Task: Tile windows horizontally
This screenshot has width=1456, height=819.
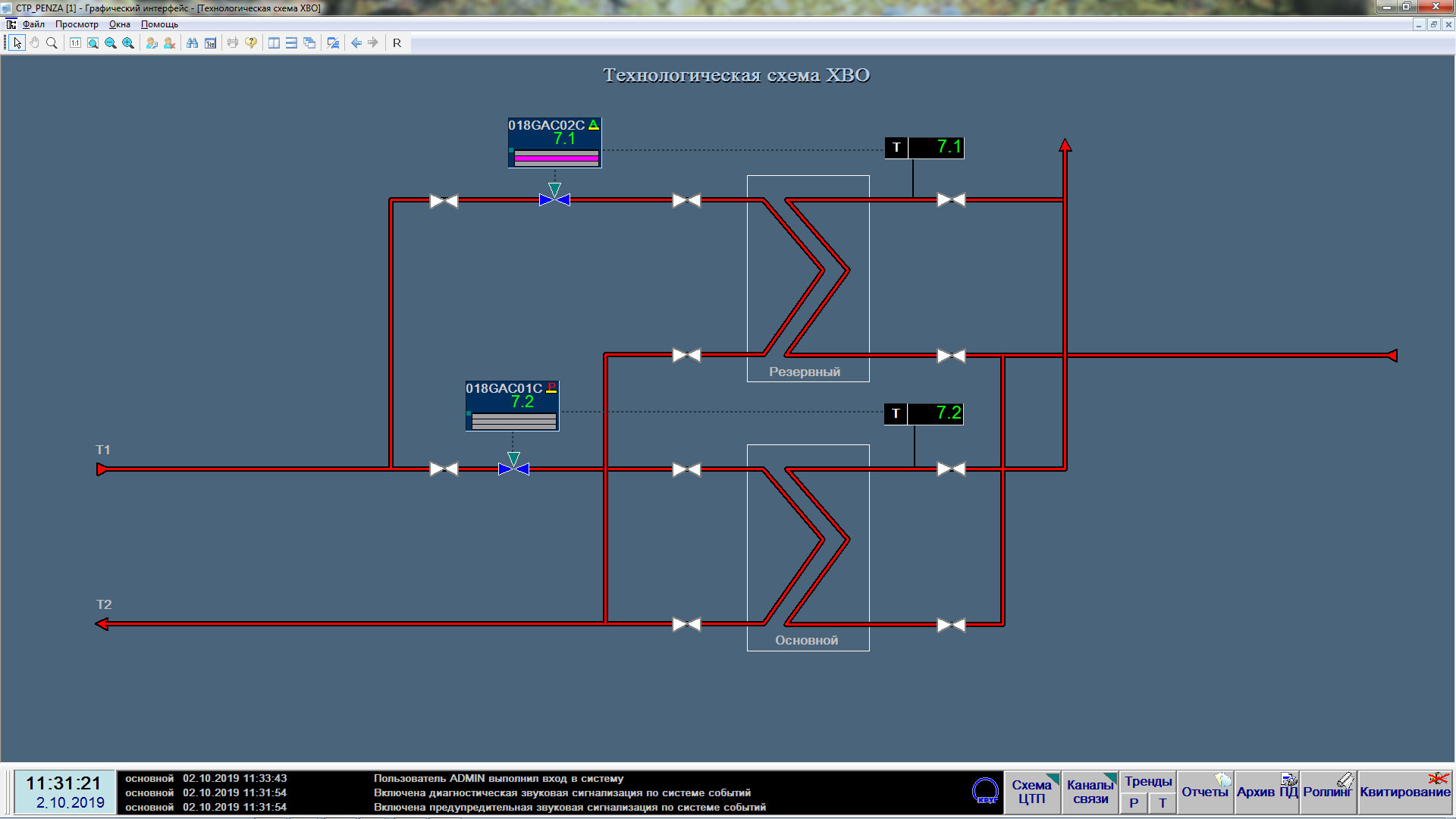Action: point(291,43)
